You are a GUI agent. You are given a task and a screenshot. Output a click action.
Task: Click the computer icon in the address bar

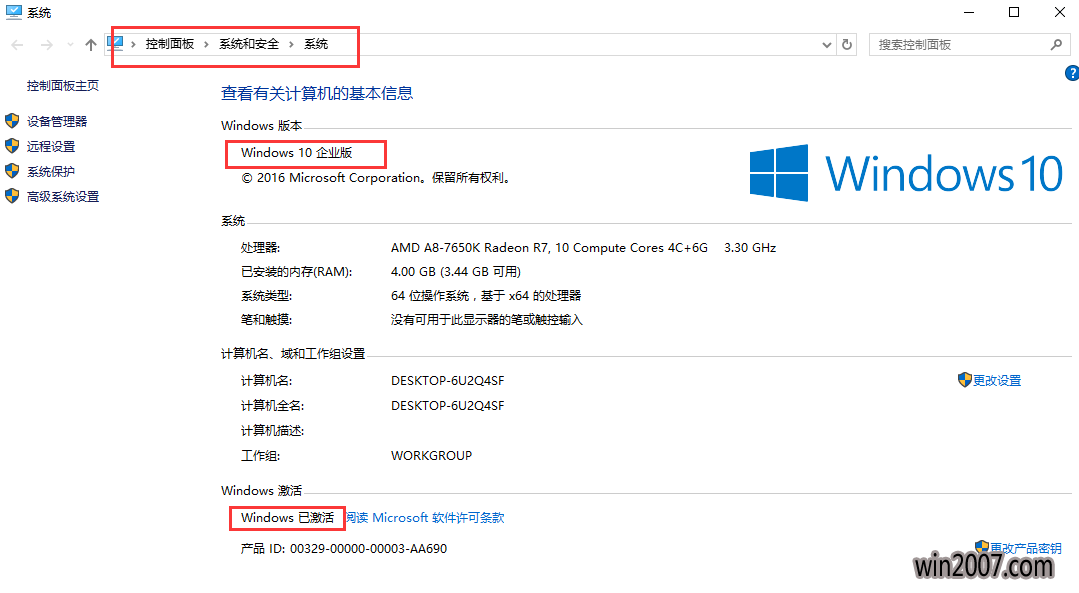pos(115,44)
